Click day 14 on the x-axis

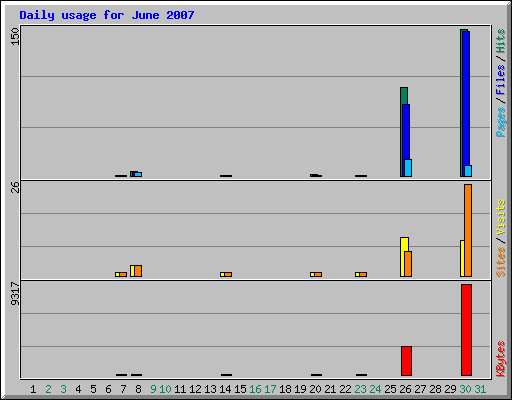click(x=225, y=389)
